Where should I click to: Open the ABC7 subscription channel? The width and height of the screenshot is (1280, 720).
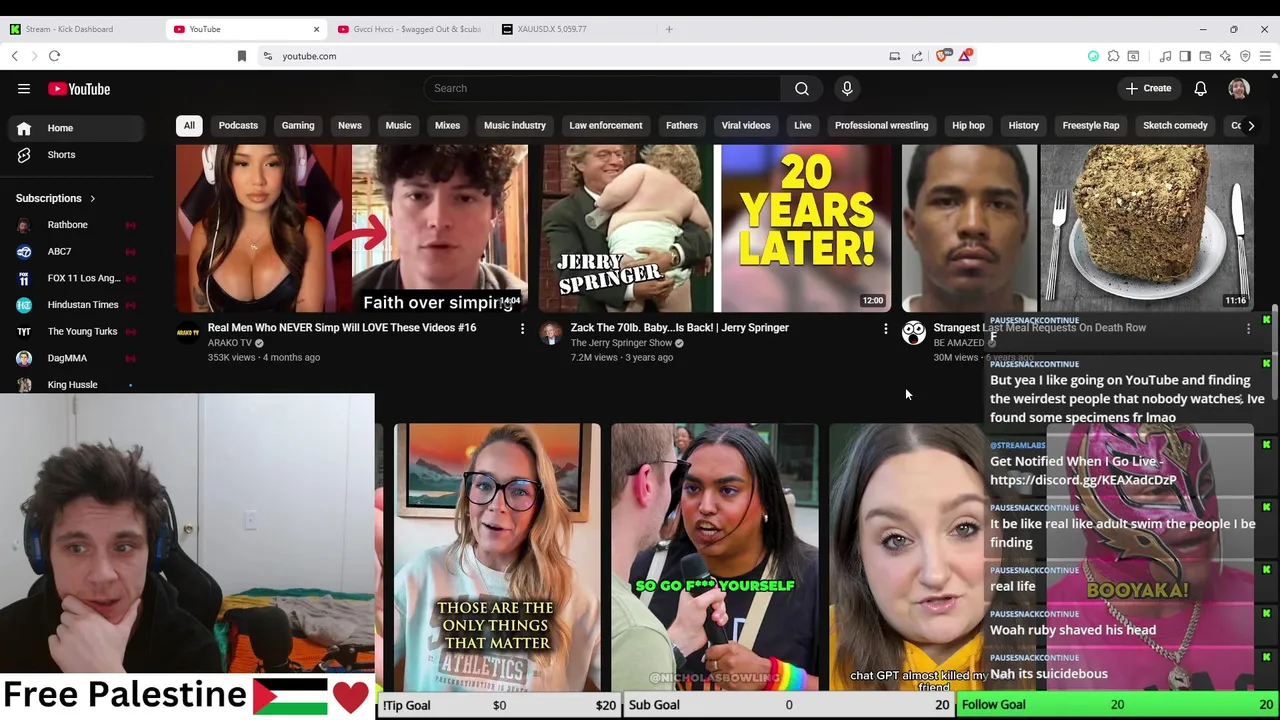tap(77, 251)
